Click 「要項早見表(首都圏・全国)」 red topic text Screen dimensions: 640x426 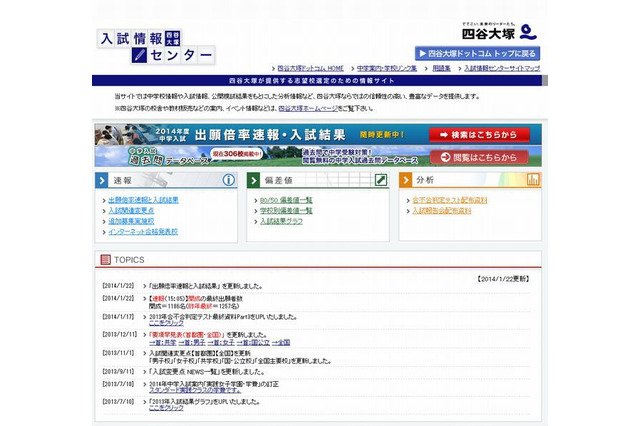[x=187, y=335]
